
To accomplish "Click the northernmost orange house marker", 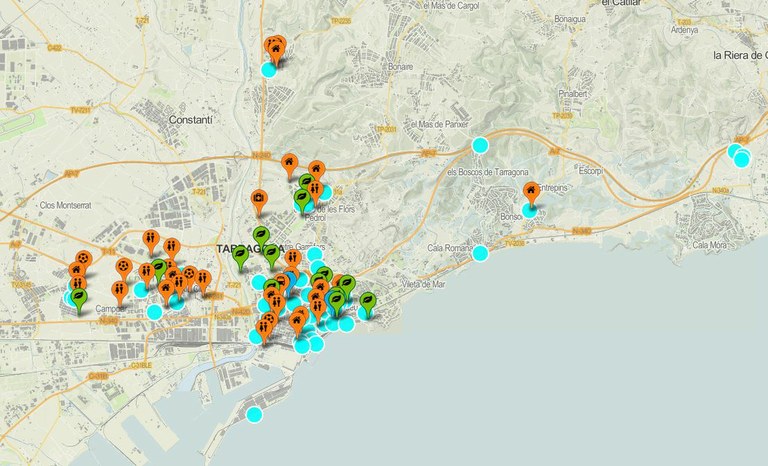I will [275, 46].
